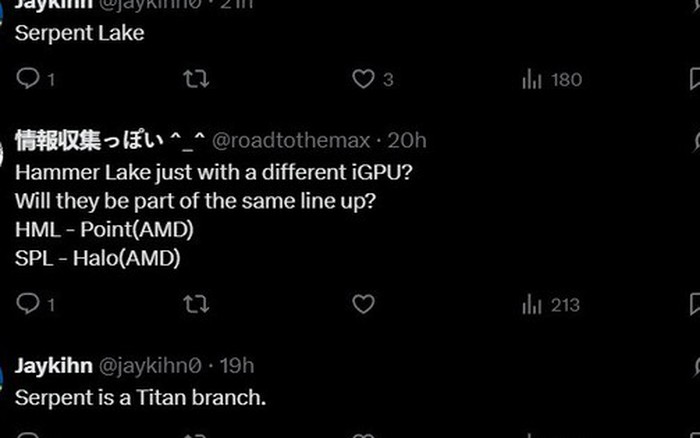The height and width of the screenshot is (438, 700).
Task: Like the Hammer Lake iGPU tweet
Action: pos(364,304)
